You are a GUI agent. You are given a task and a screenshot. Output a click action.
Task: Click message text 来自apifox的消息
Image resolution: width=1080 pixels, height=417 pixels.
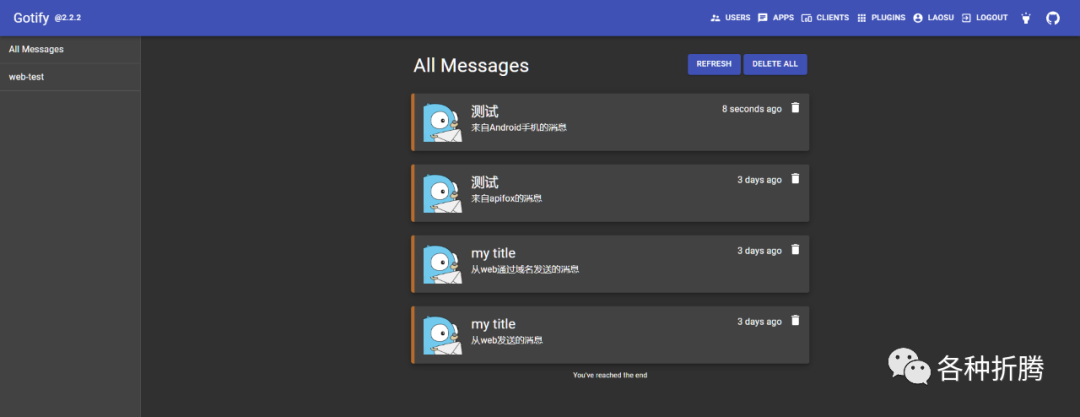[506, 199]
